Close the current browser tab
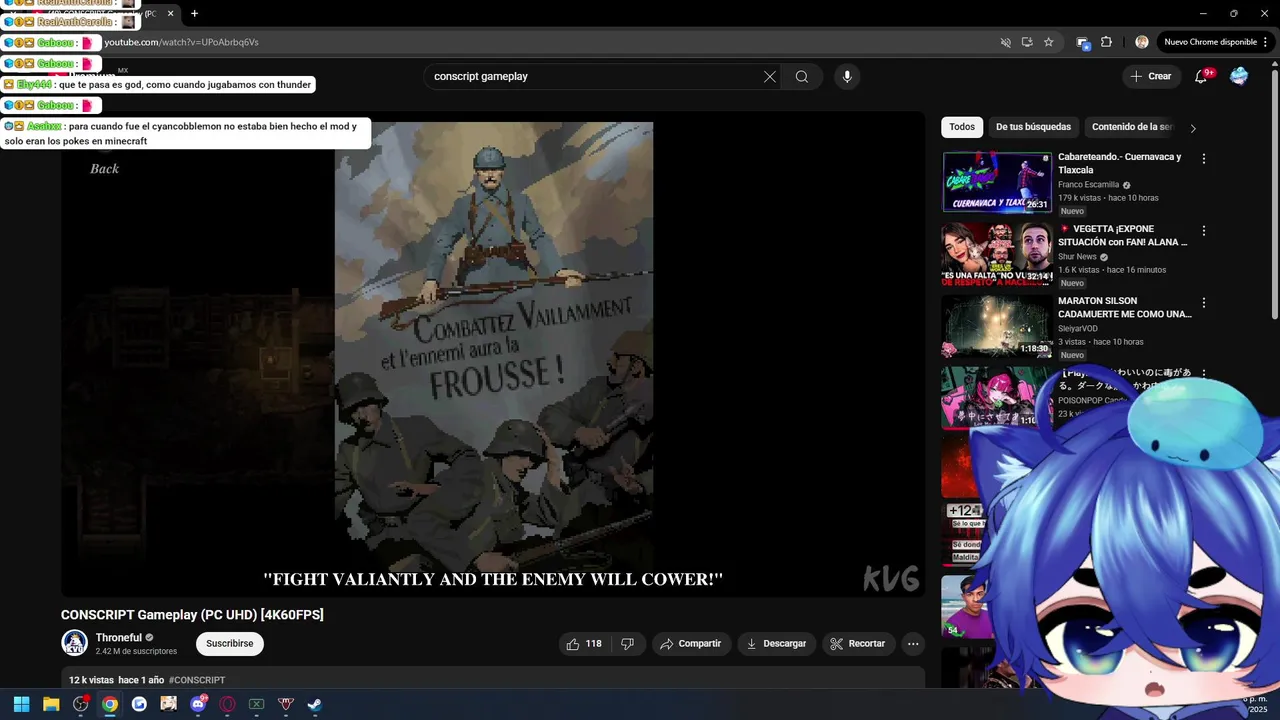Image resolution: width=1280 pixels, height=720 pixels. coord(170,13)
